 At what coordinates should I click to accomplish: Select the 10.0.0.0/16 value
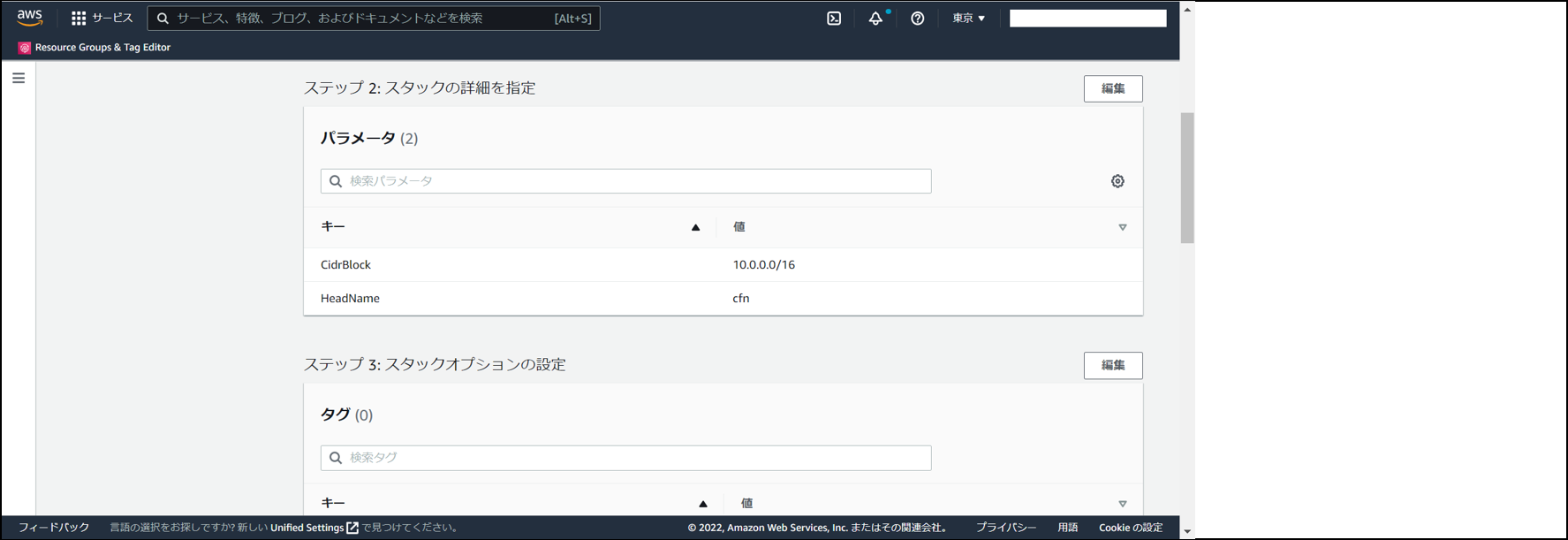(x=764, y=265)
